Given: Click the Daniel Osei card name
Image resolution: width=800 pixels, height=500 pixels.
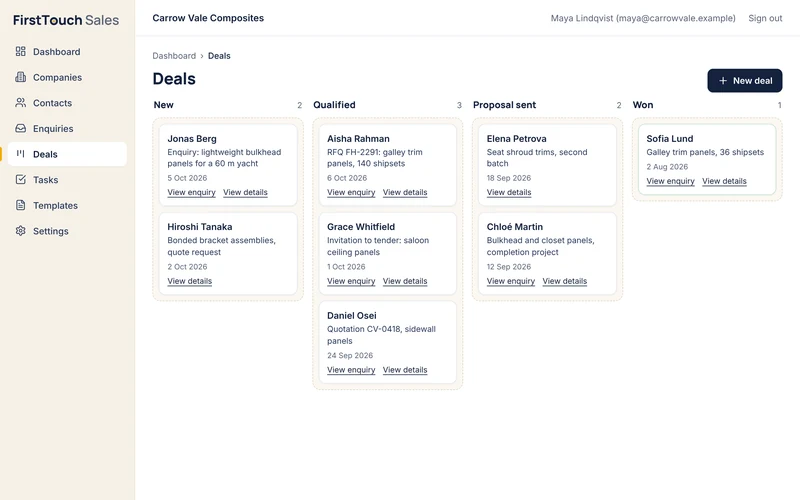Looking at the screenshot, I should click(x=352, y=316).
